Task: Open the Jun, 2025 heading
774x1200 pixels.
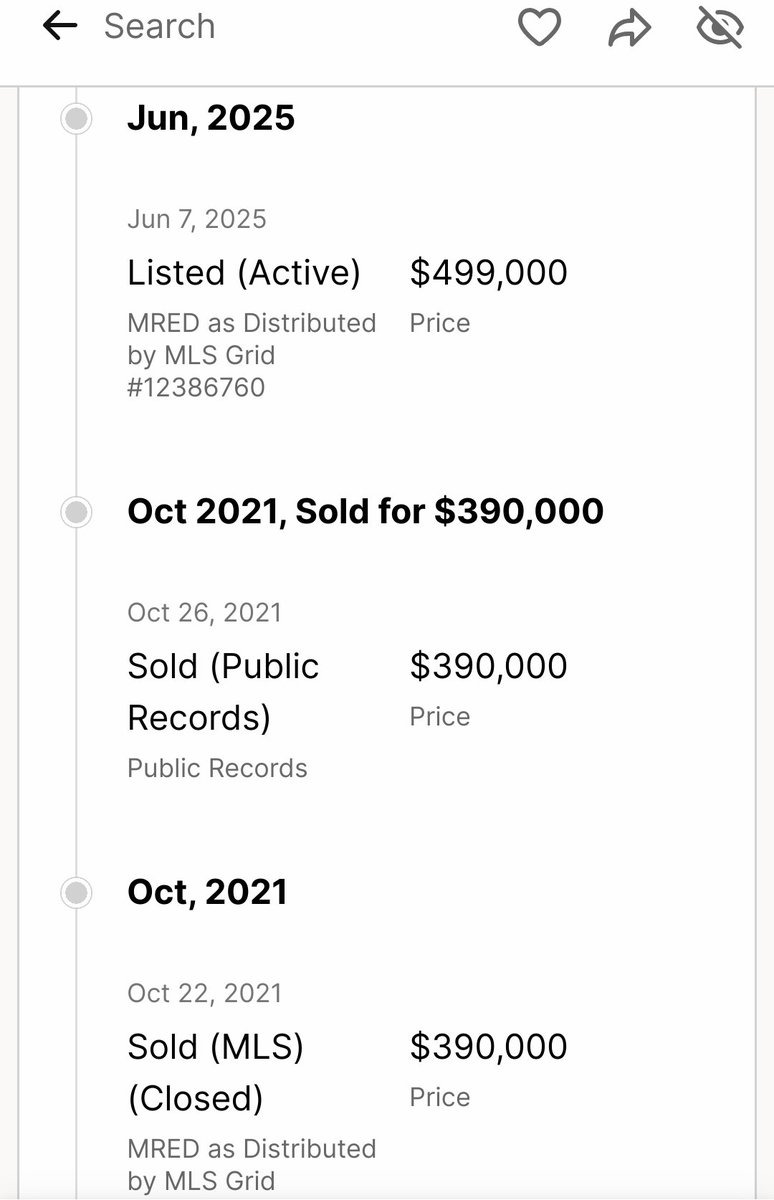Action: 211,118
